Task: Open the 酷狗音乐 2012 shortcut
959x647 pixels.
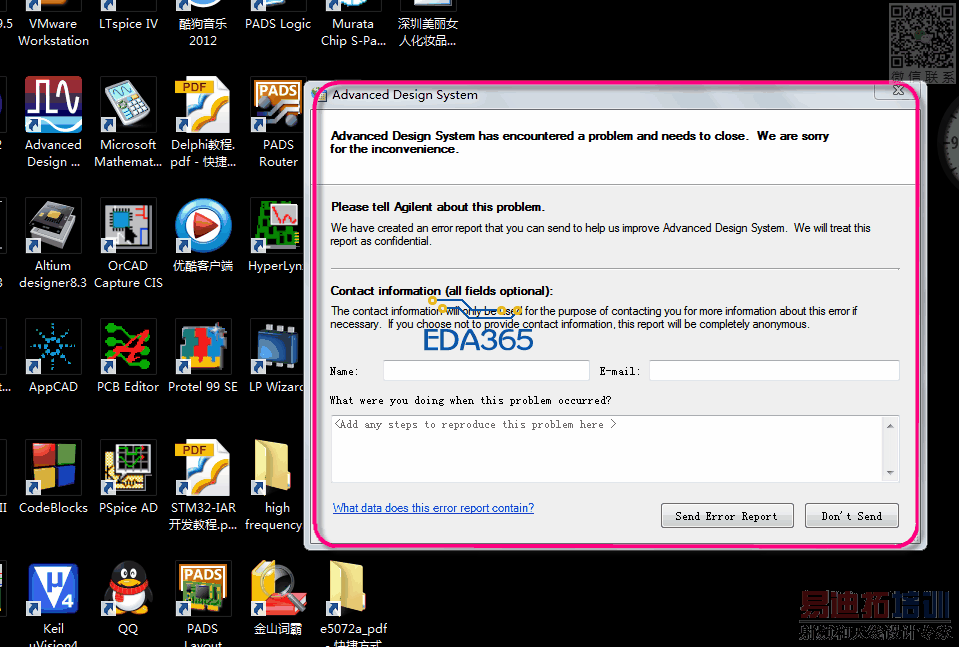Action: click(x=202, y=24)
